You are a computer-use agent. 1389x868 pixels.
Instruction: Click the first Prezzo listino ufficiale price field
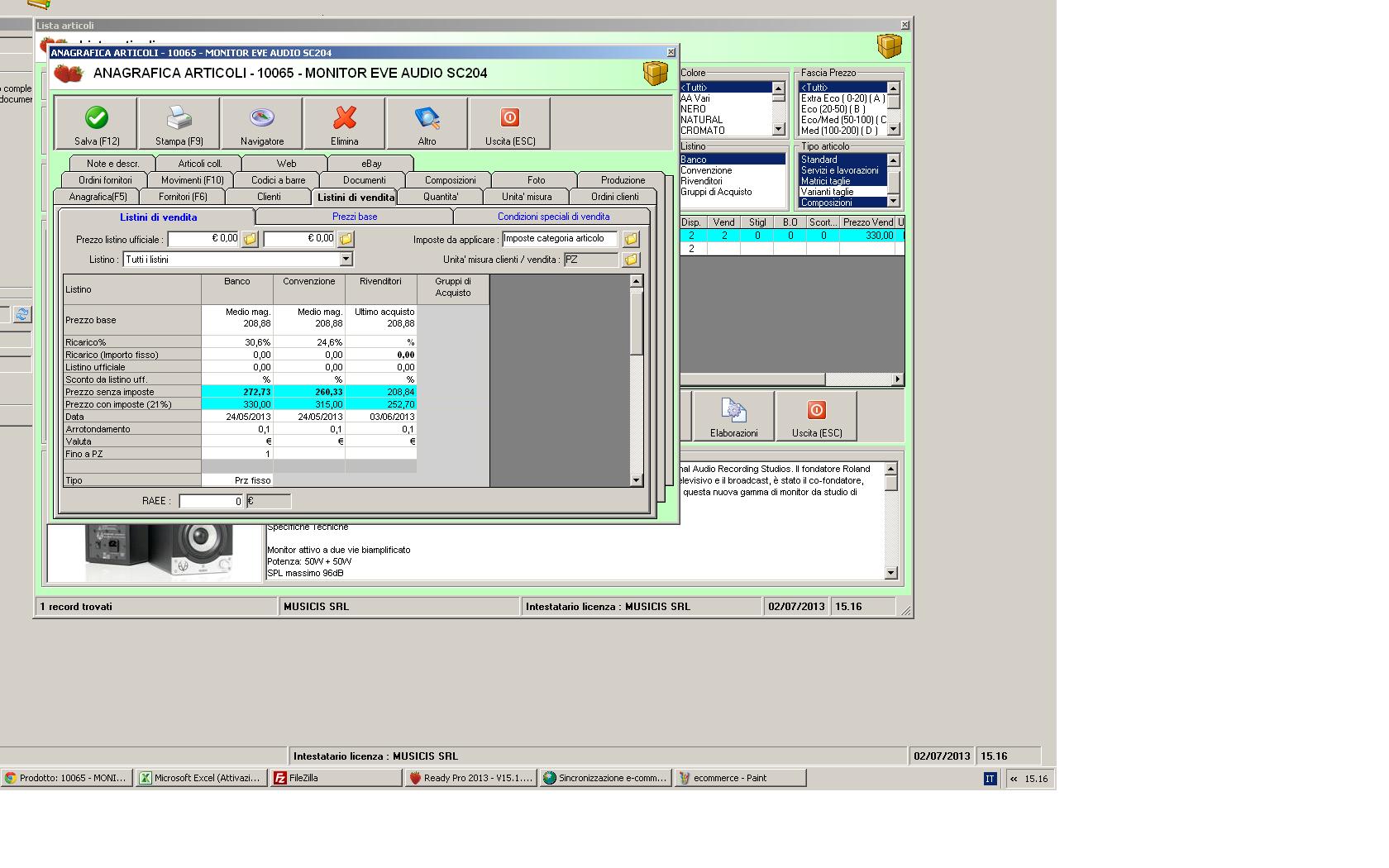tap(203, 239)
